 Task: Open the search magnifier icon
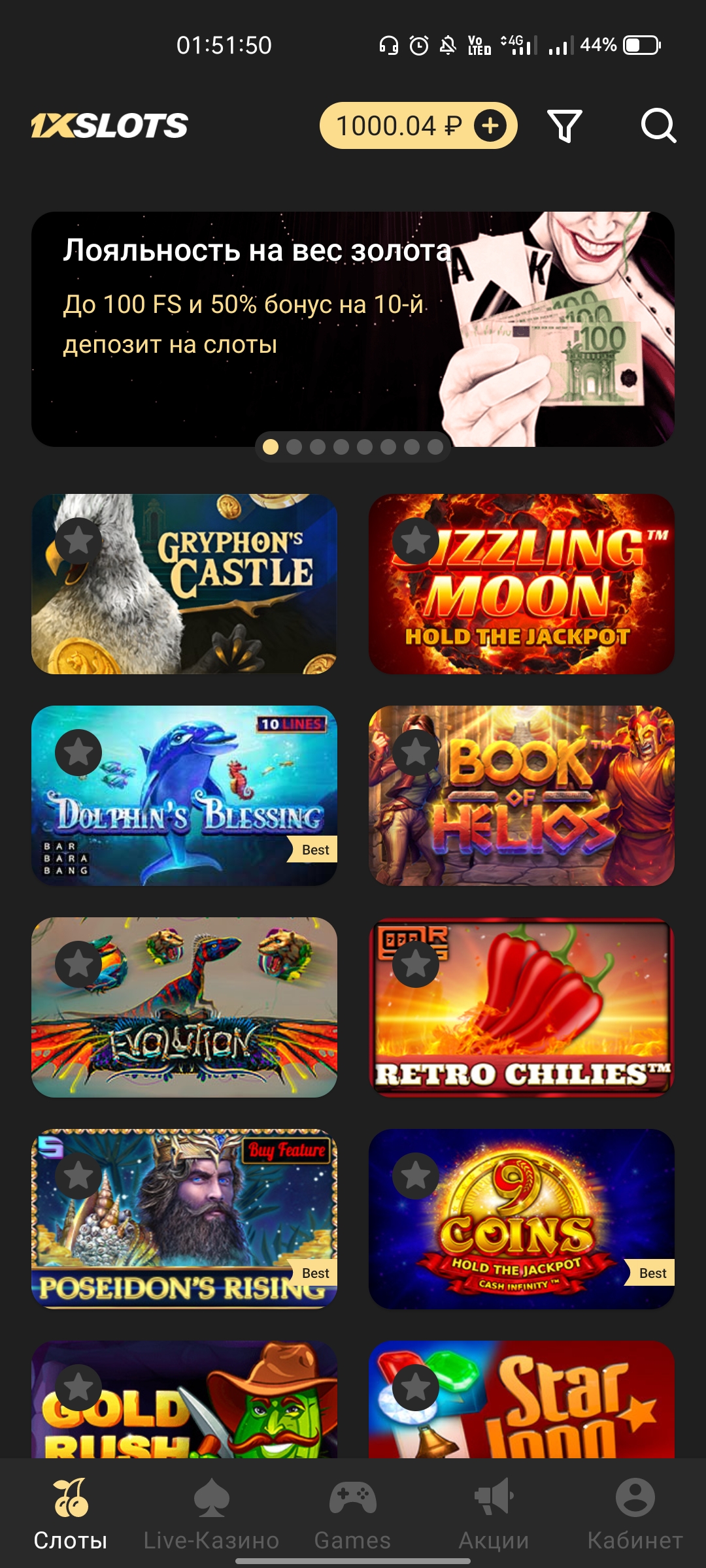click(x=658, y=125)
